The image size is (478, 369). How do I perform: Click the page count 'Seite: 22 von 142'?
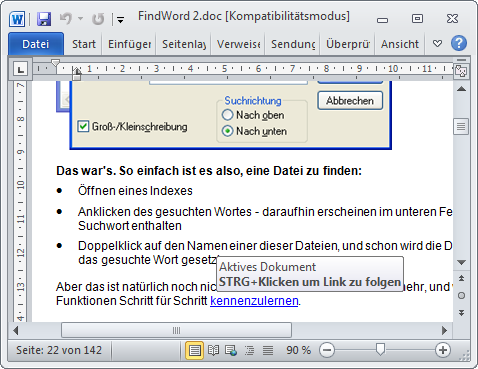tap(59, 350)
